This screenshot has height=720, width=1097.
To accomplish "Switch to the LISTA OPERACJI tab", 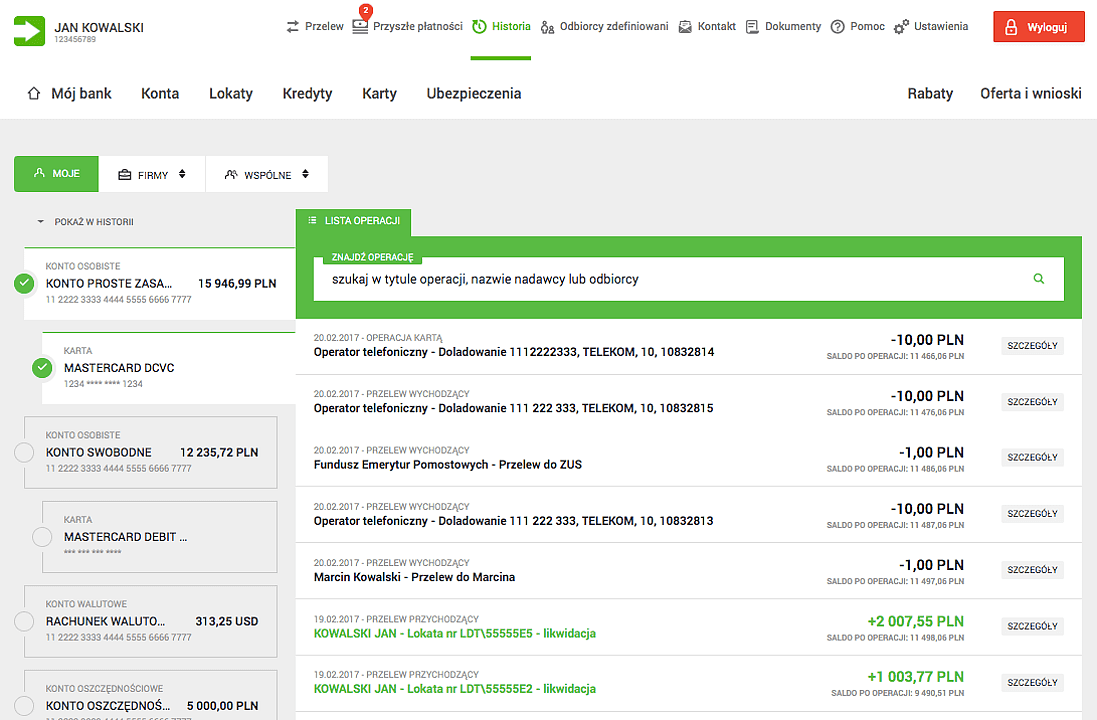I will point(353,221).
